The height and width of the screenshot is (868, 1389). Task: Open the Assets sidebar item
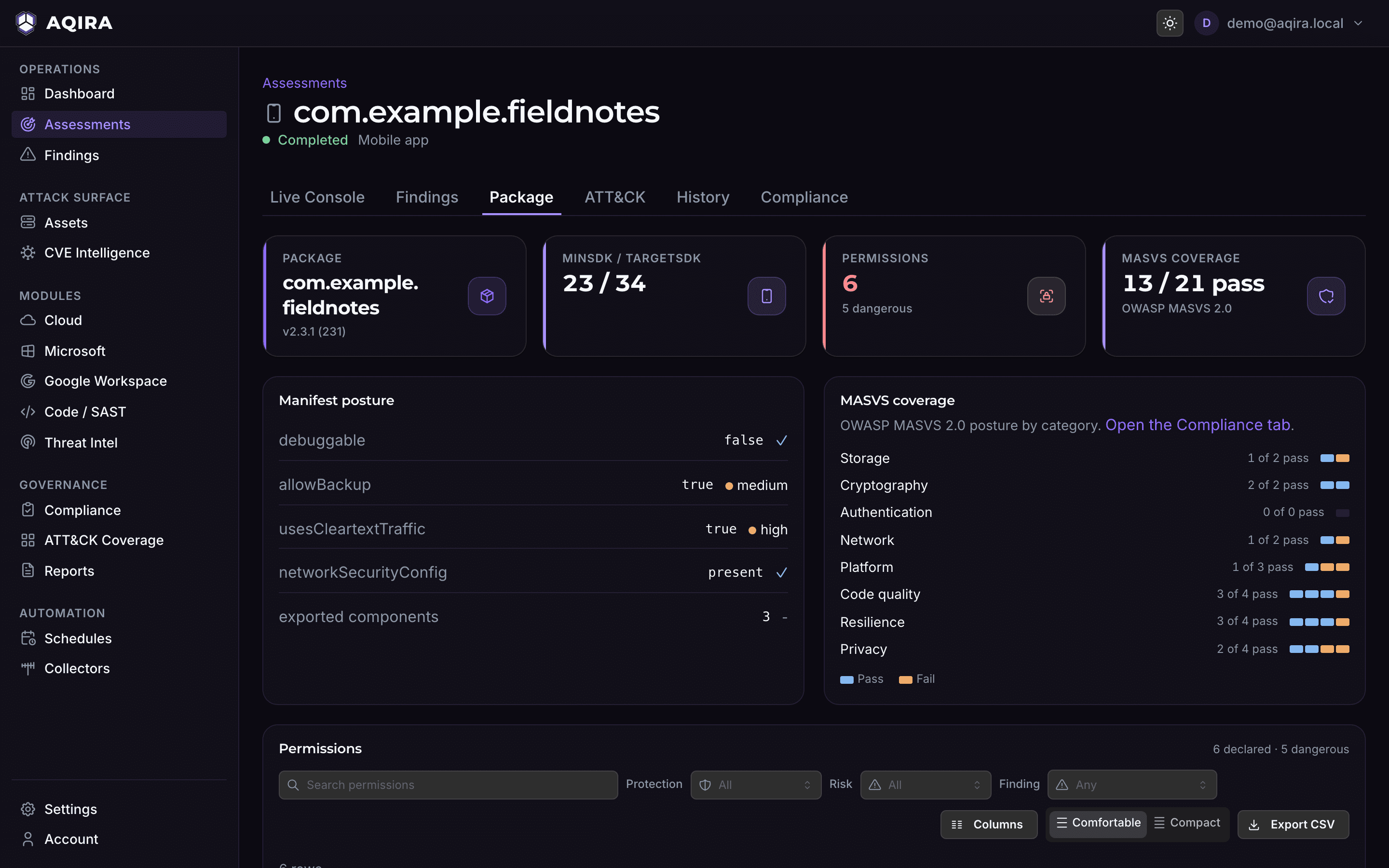(x=119, y=222)
